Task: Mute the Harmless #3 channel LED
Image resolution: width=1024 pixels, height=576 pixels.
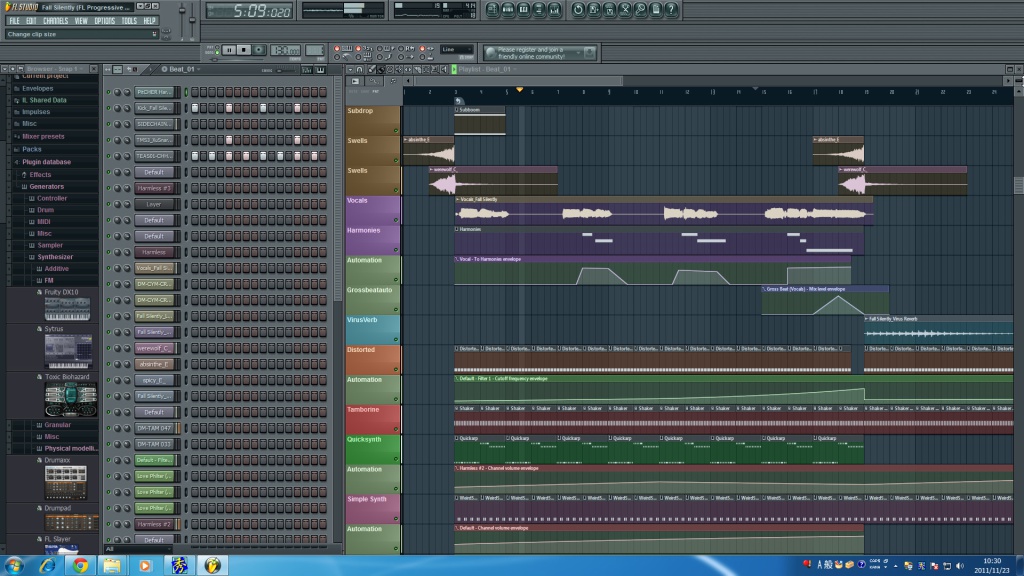Action: click(108, 188)
